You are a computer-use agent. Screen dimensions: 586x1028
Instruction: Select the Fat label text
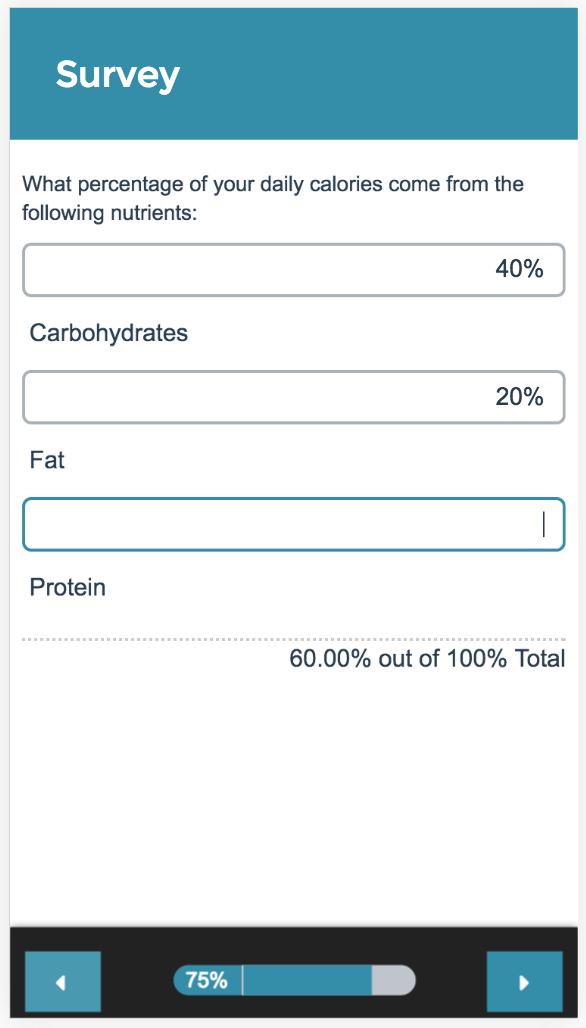[x=47, y=460]
